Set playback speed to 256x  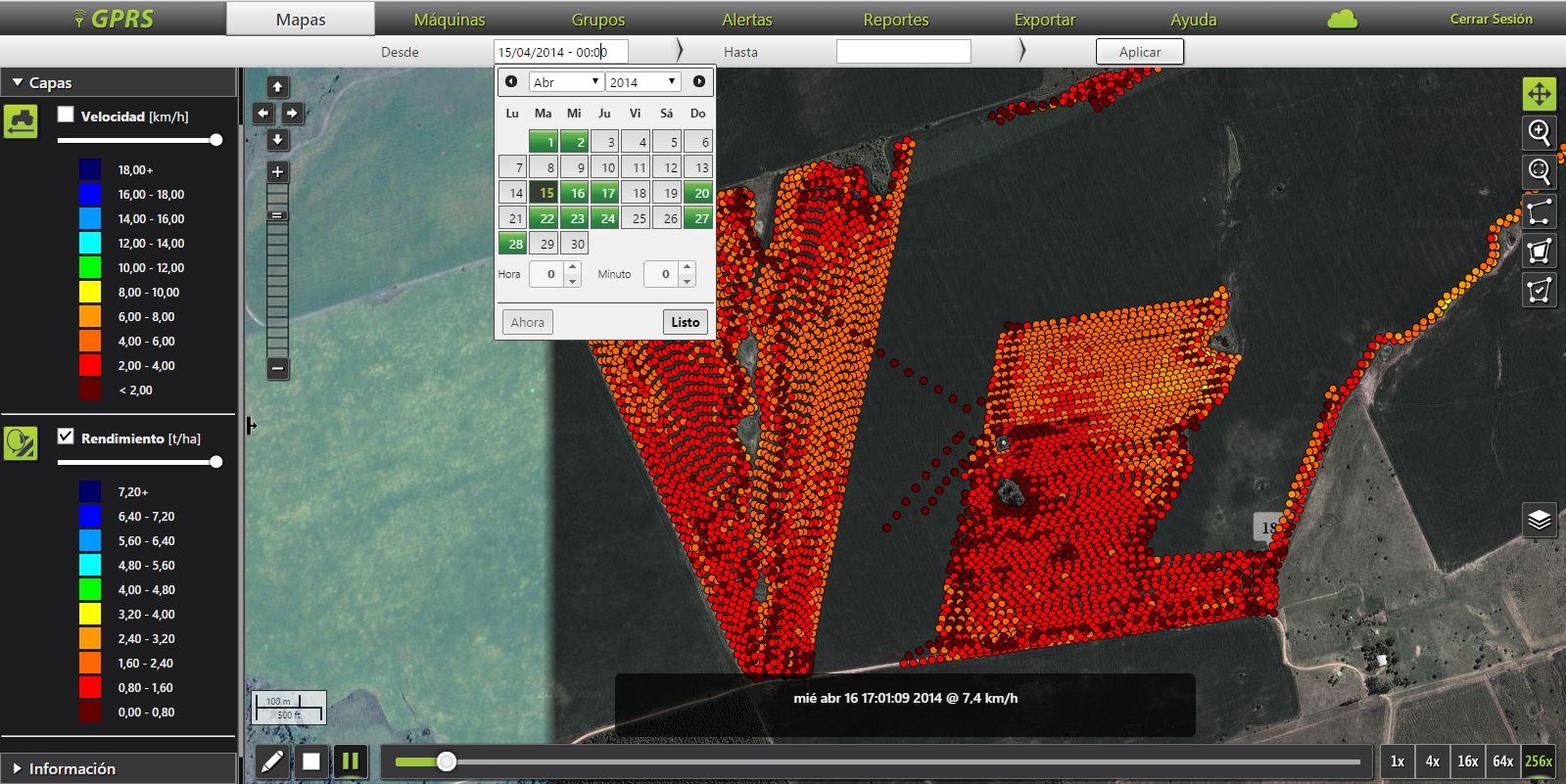click(x=1538, y=761)
